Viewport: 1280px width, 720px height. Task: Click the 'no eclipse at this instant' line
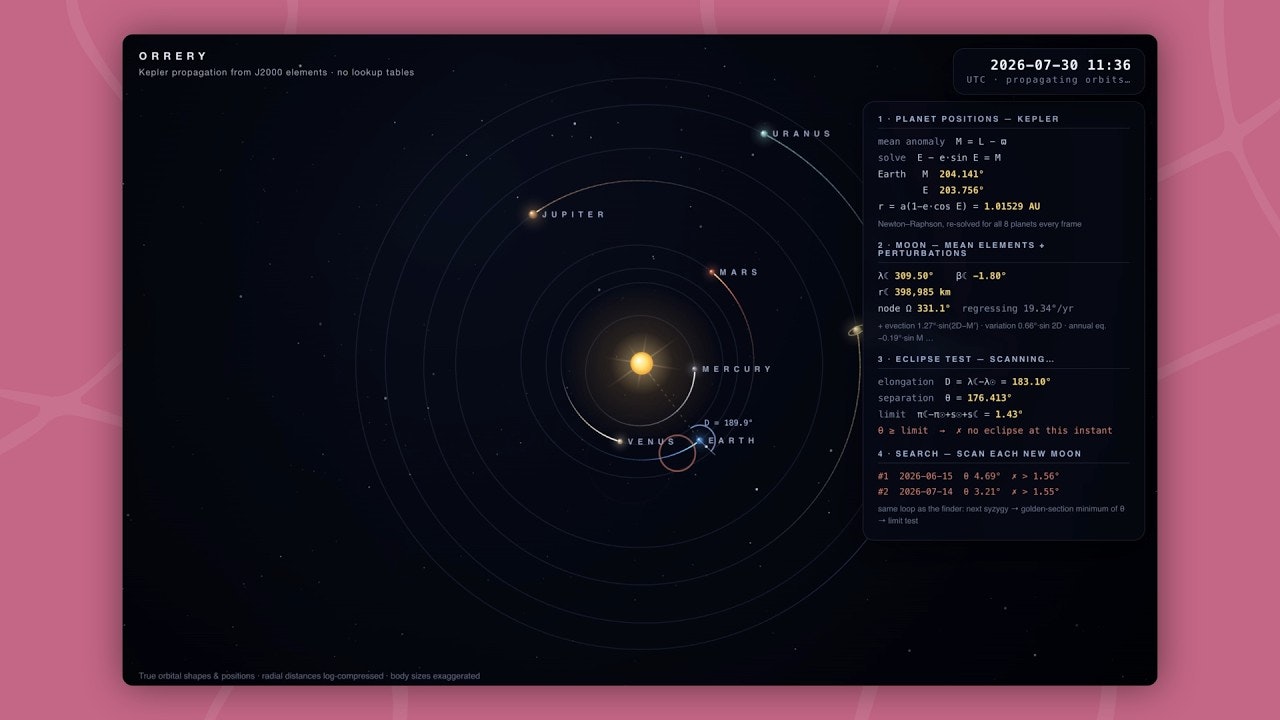pos(995,430)
